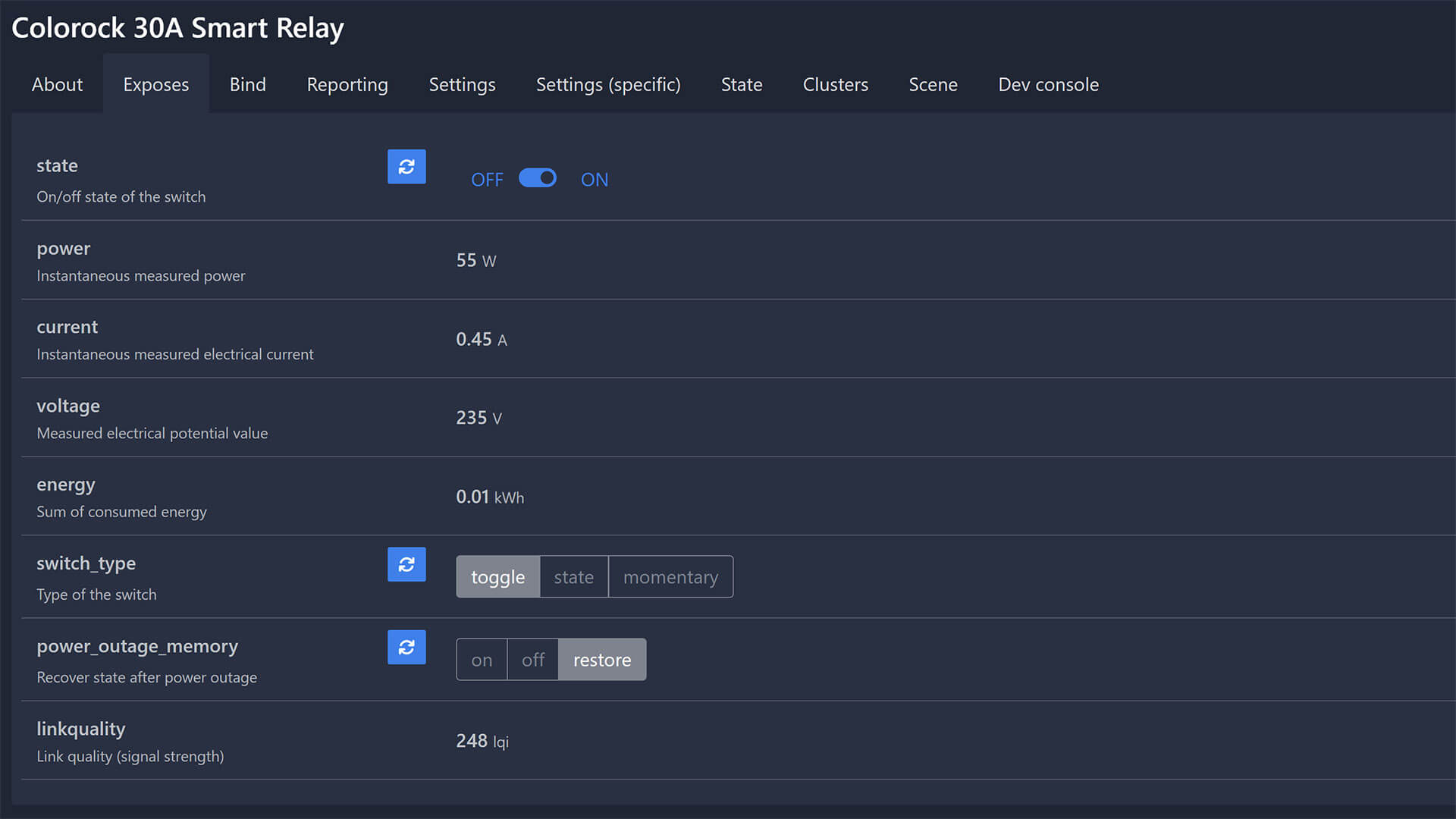Click the 248 lqi linkquality value
Viewport: 1456px width, 819px height.
tap(482, 741)
